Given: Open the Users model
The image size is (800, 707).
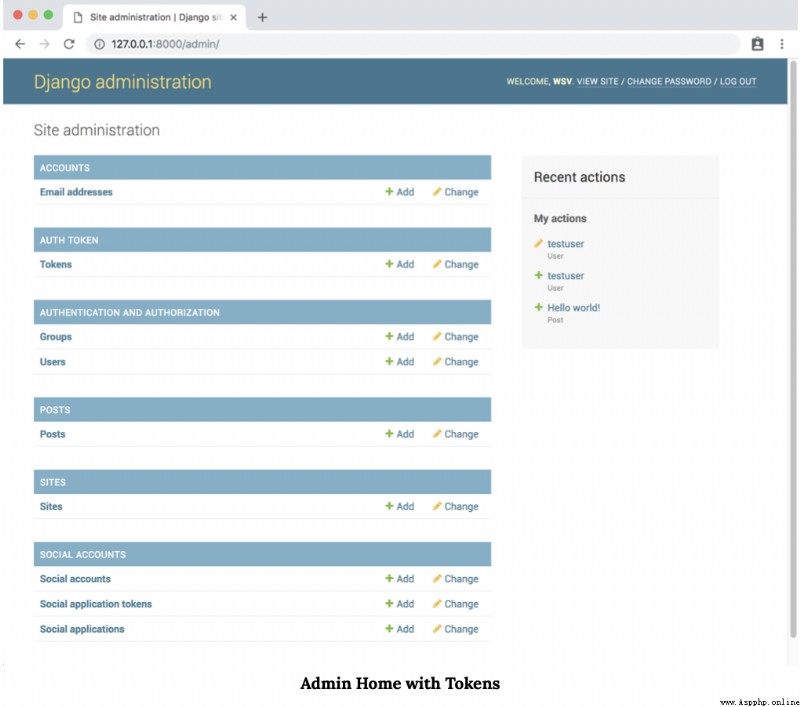Looking at the screenshot, I should click(x=53, y=362).
